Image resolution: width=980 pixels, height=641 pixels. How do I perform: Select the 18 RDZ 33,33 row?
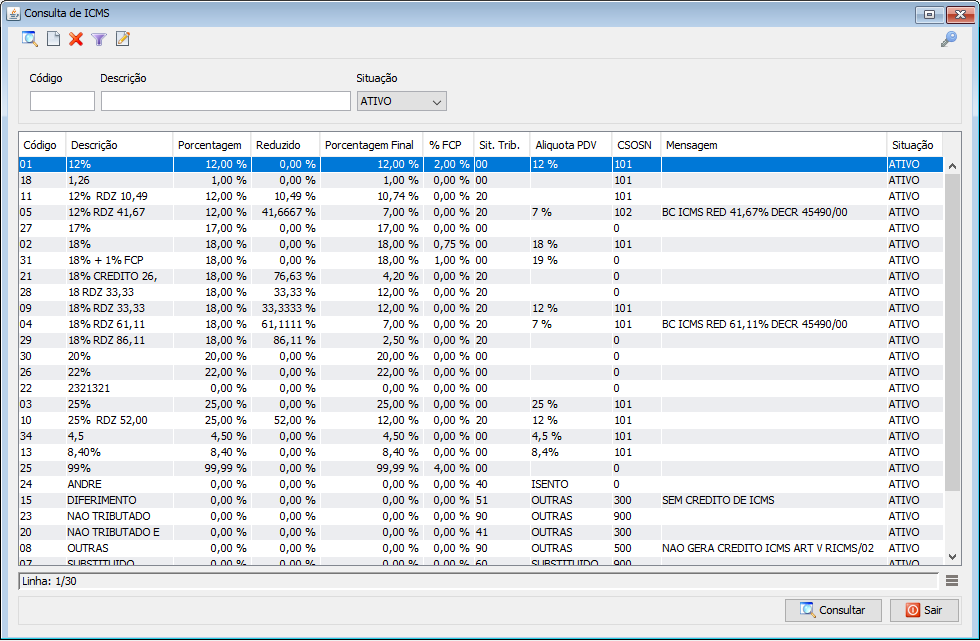[x=481, y=292]
